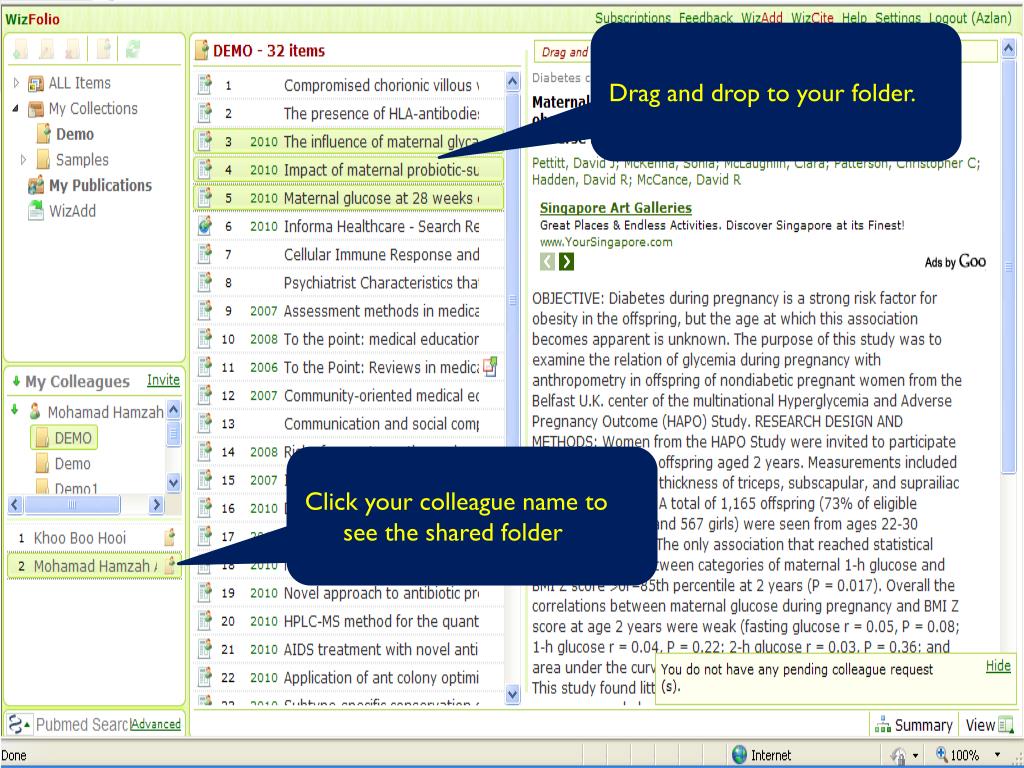Expand the Samples folder node
1024x768 pixels.
24,159
